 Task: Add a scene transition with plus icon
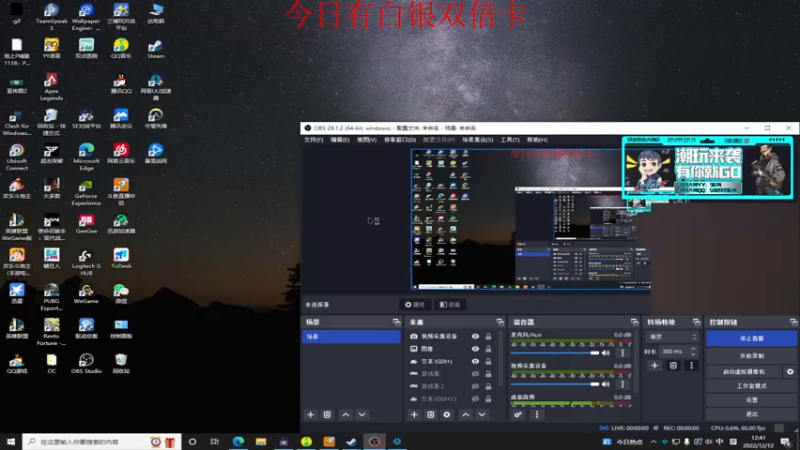coord(654,365)
